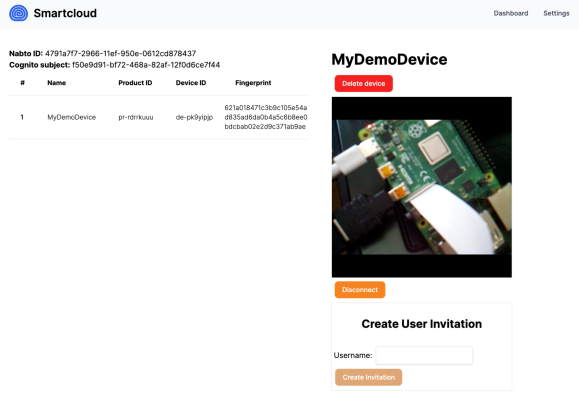
Task: Click the Name column header
Action: click(56, 83)
